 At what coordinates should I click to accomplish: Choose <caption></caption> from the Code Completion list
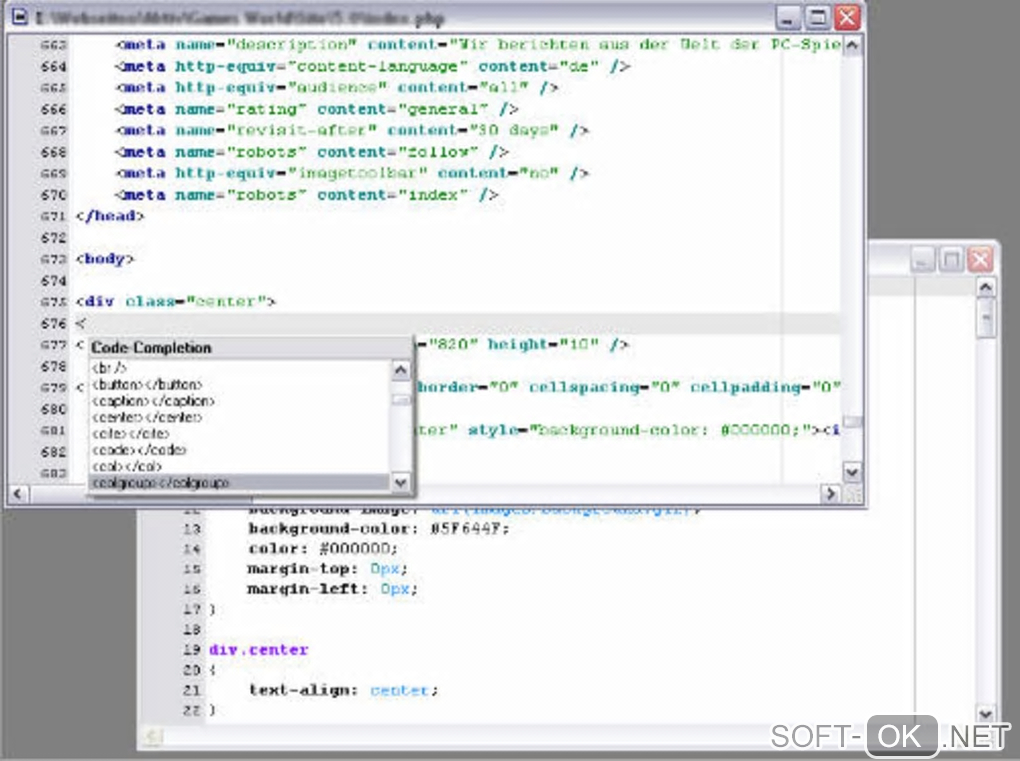(x=154, y=401)
